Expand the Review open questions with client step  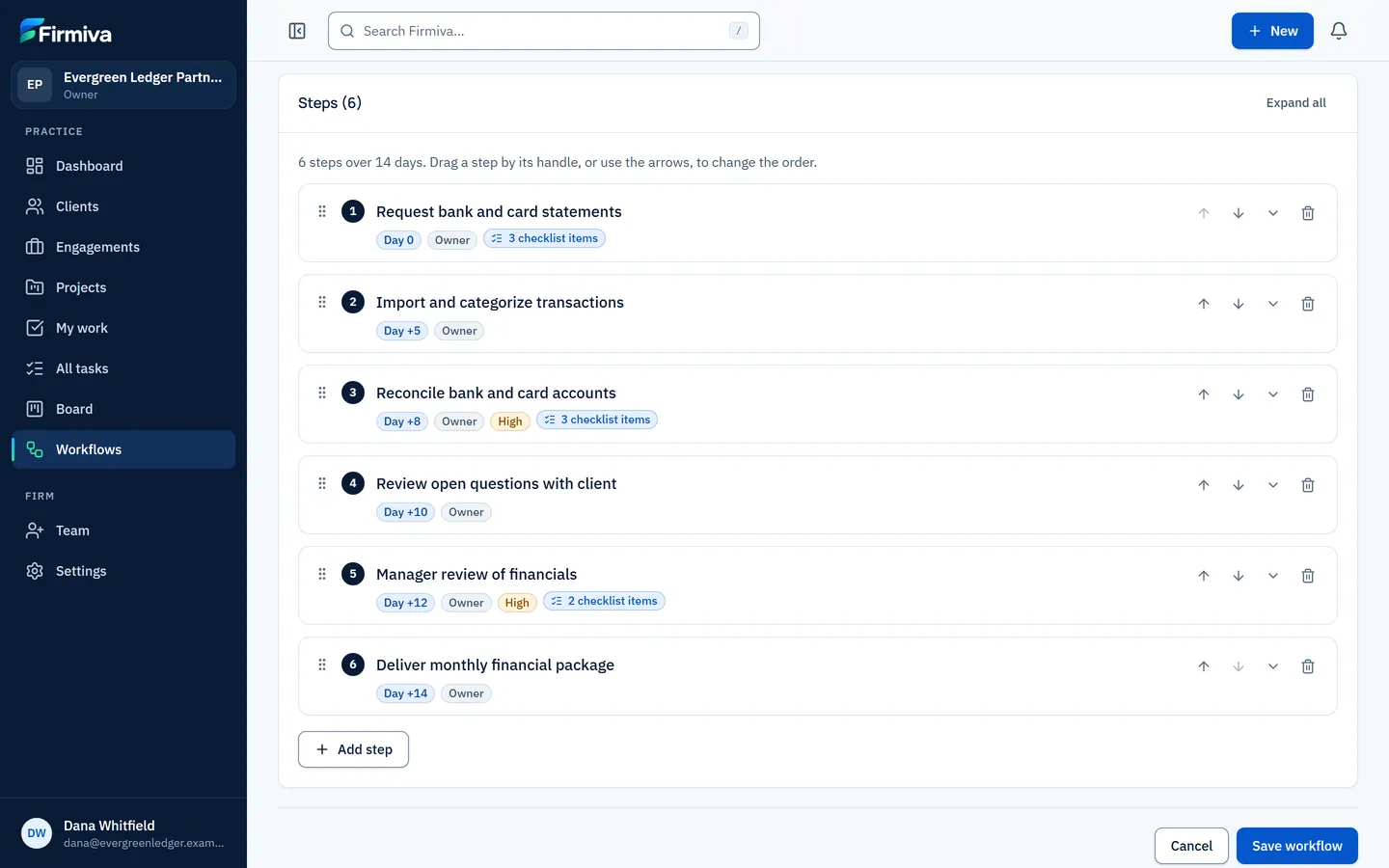1273,485
